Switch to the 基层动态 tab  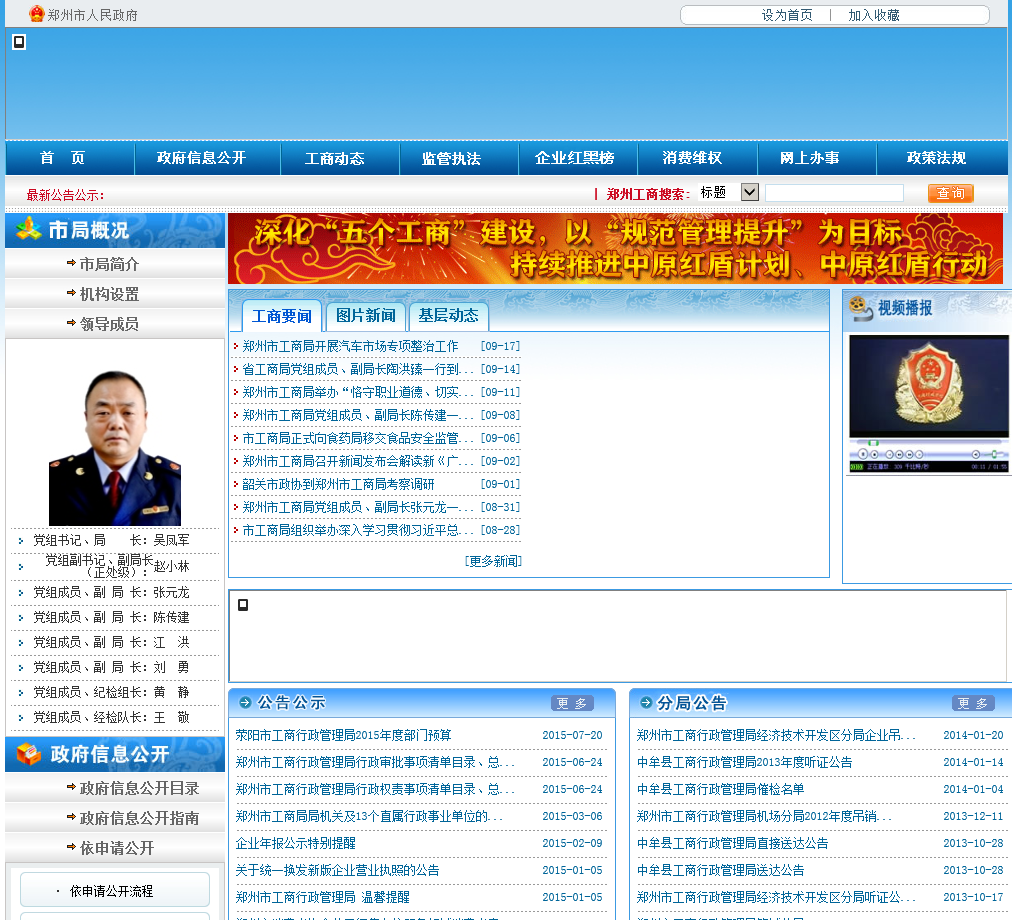click(449, 316)
